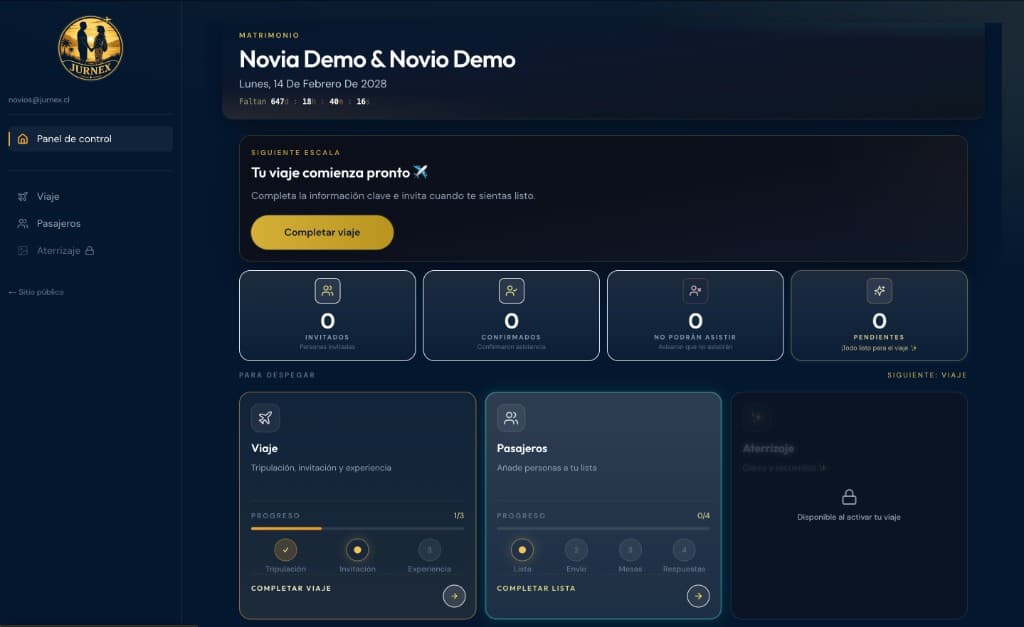Open the Invitados stat card
Image resolution: width=1024 pixels, height=627 pixels.
[x=327, y=315]
